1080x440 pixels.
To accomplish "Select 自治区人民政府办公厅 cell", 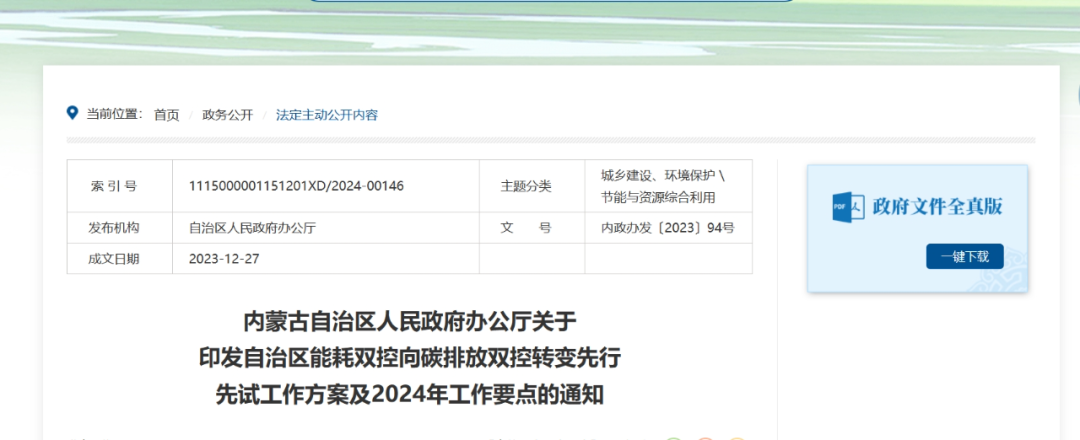I will click(326, 228).
